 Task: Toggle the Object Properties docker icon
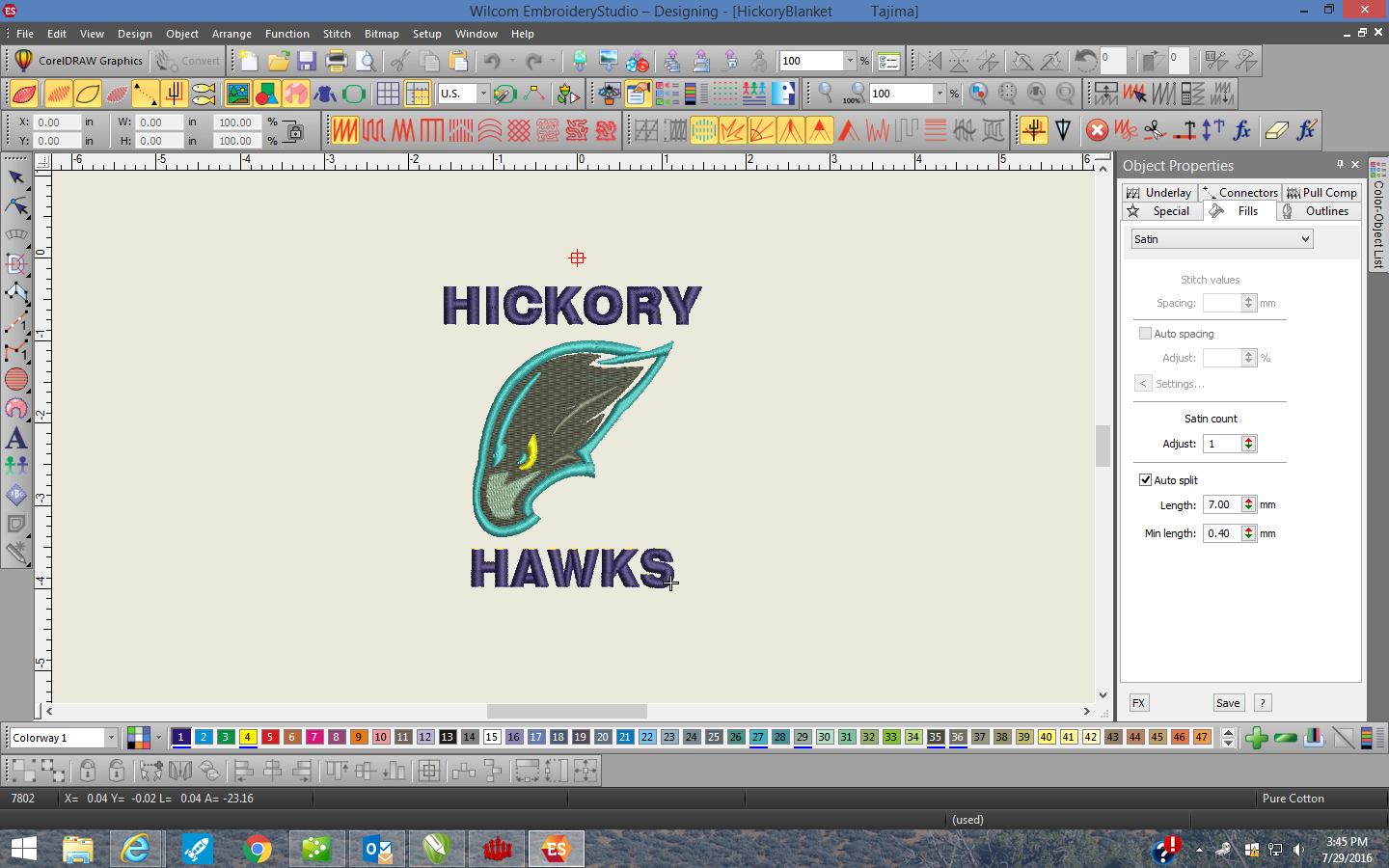(638, 94)
